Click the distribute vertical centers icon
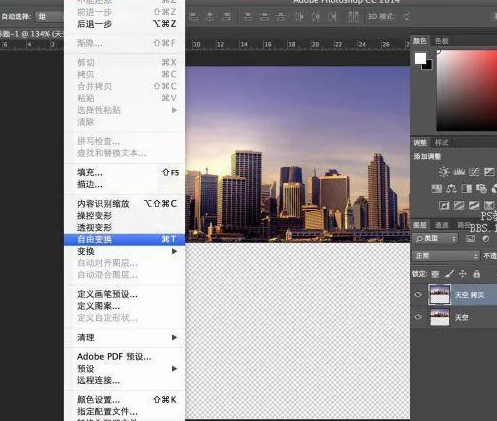The width and height of the screenshot is (497, 421). (264, 16)
